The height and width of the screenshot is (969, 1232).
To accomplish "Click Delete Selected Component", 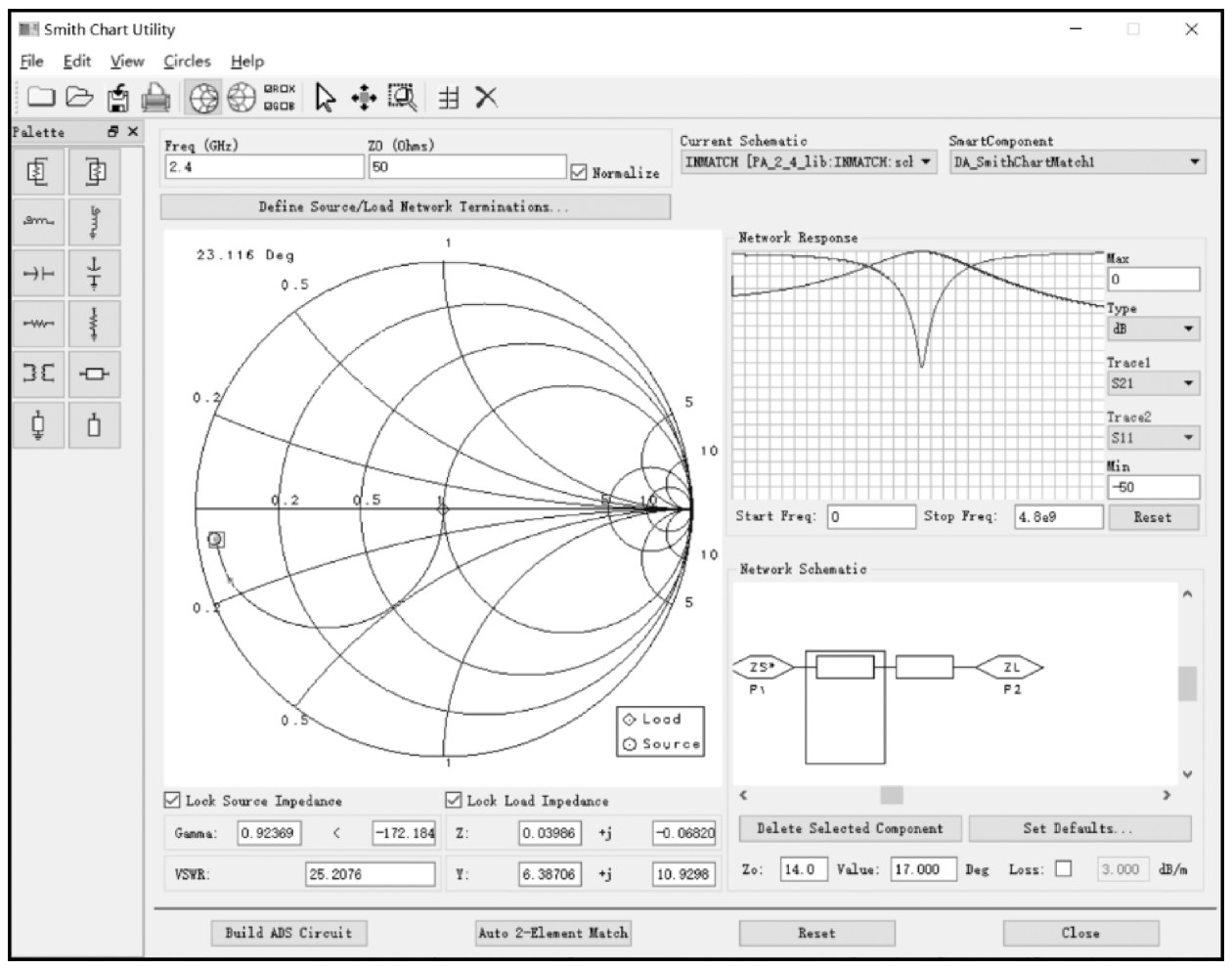I will 850,828.
